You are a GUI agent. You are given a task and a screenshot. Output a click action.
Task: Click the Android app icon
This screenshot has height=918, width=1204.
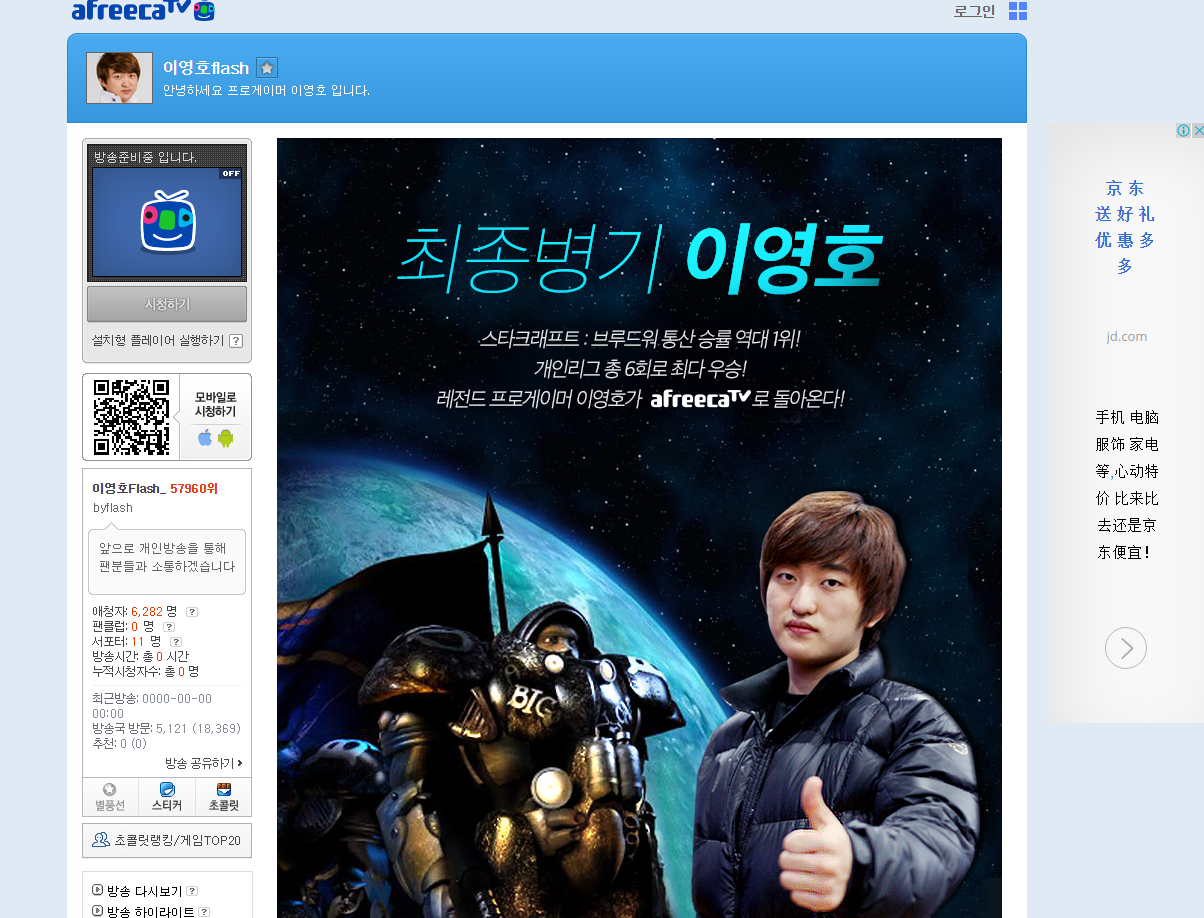[226, 438]
